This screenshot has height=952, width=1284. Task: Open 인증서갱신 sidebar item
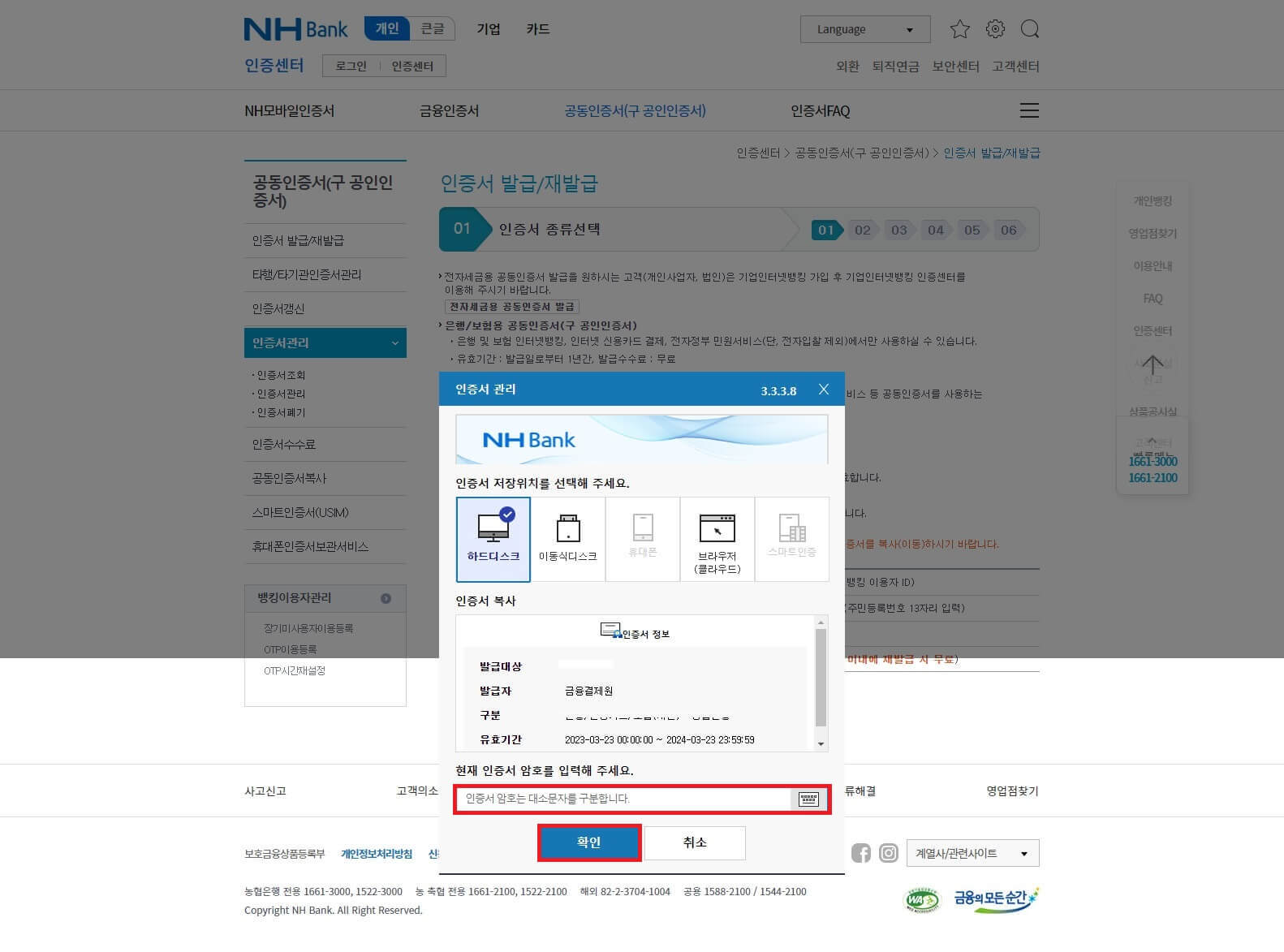pyautogui.click(x=325, y=309)
